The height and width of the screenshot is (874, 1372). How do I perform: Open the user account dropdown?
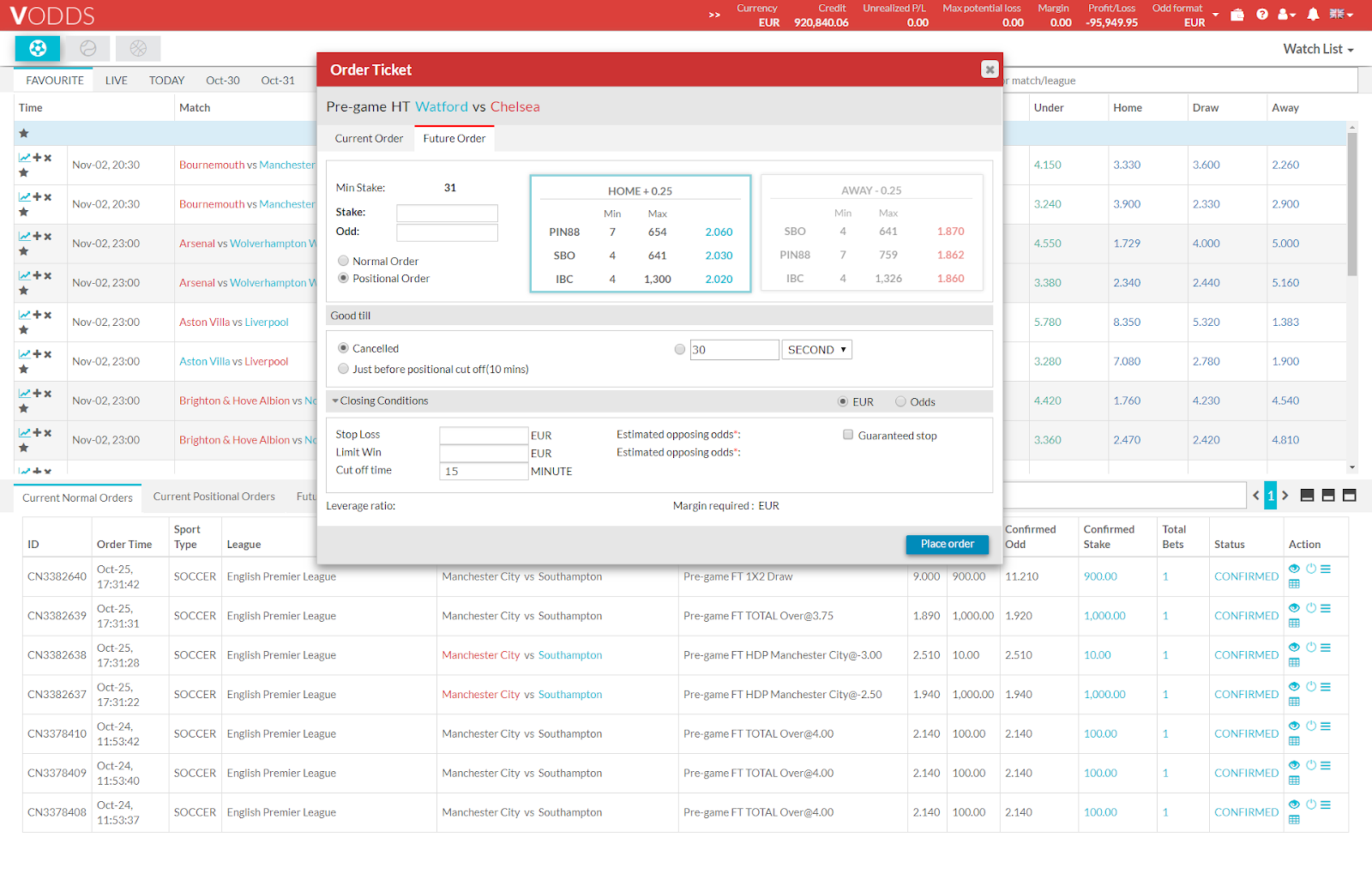1286,15
